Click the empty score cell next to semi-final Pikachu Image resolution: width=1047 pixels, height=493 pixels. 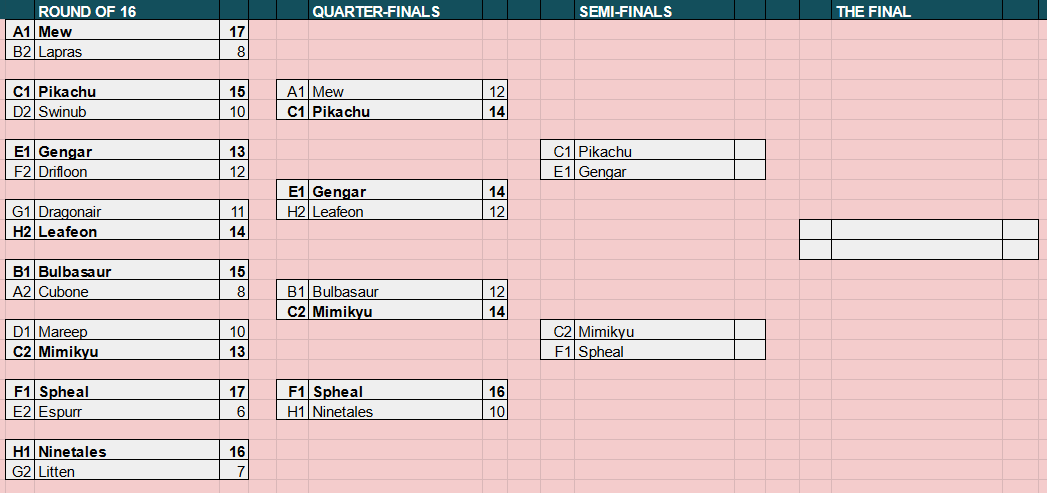(x=750, y=150)
